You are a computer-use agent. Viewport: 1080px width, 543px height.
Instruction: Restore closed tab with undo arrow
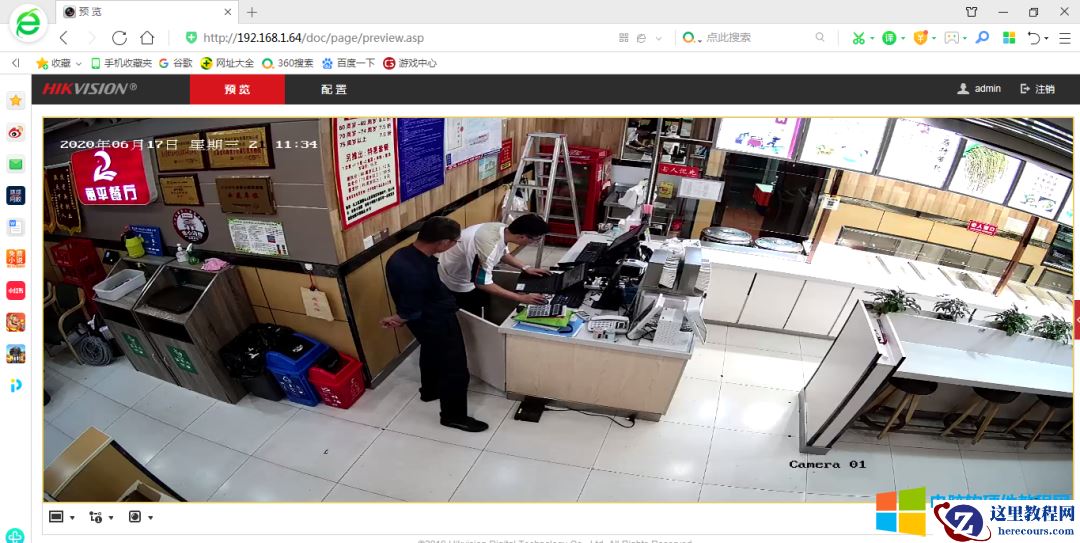1033,38
